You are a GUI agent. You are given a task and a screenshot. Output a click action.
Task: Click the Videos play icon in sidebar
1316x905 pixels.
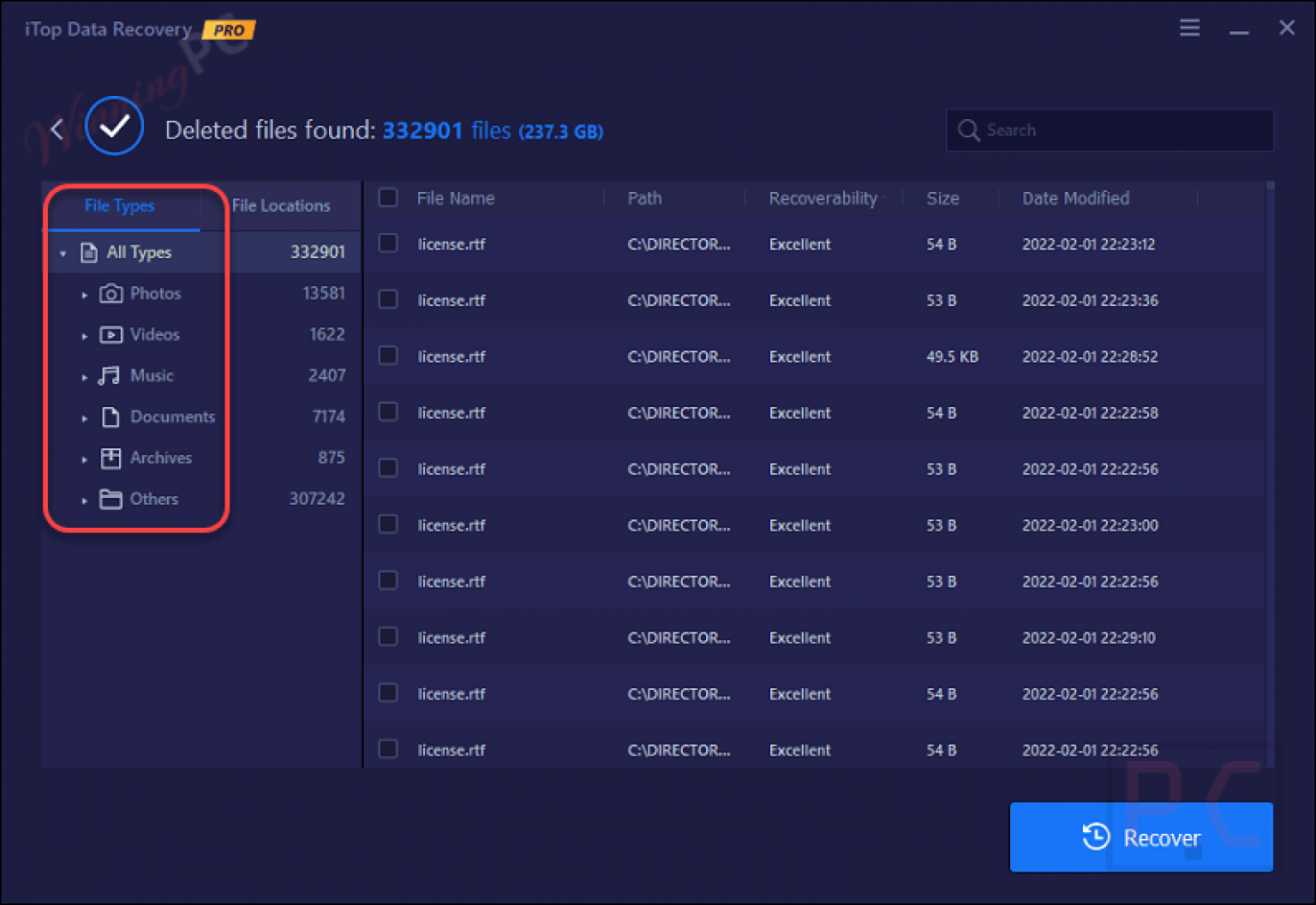point(111,334)
